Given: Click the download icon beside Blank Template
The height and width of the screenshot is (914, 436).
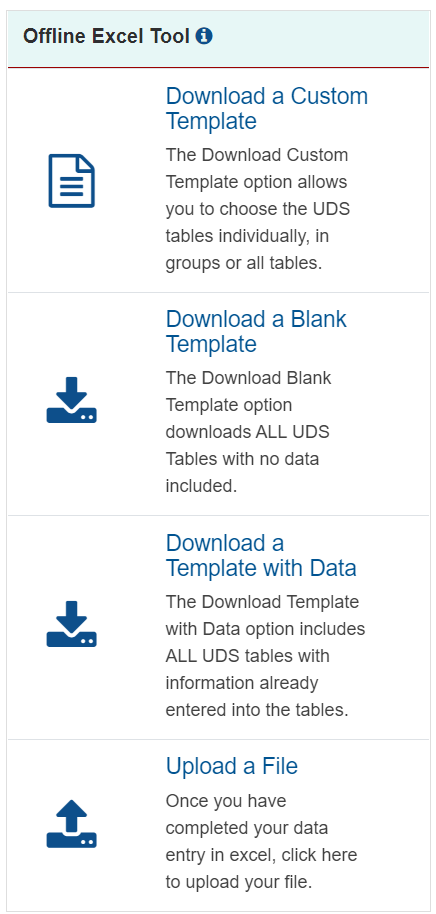Looking at the screenshot, I should (x=72, y=400).
